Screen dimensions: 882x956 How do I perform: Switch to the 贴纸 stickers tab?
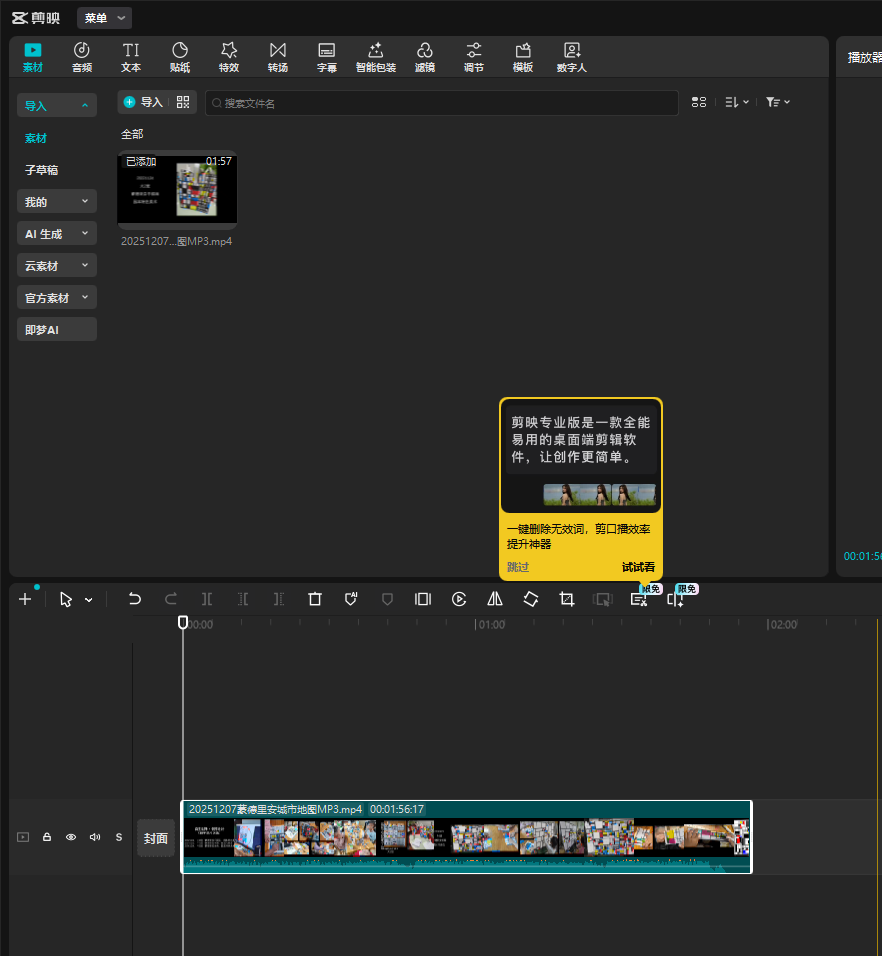pyautogui.click(x=180, y=57)
